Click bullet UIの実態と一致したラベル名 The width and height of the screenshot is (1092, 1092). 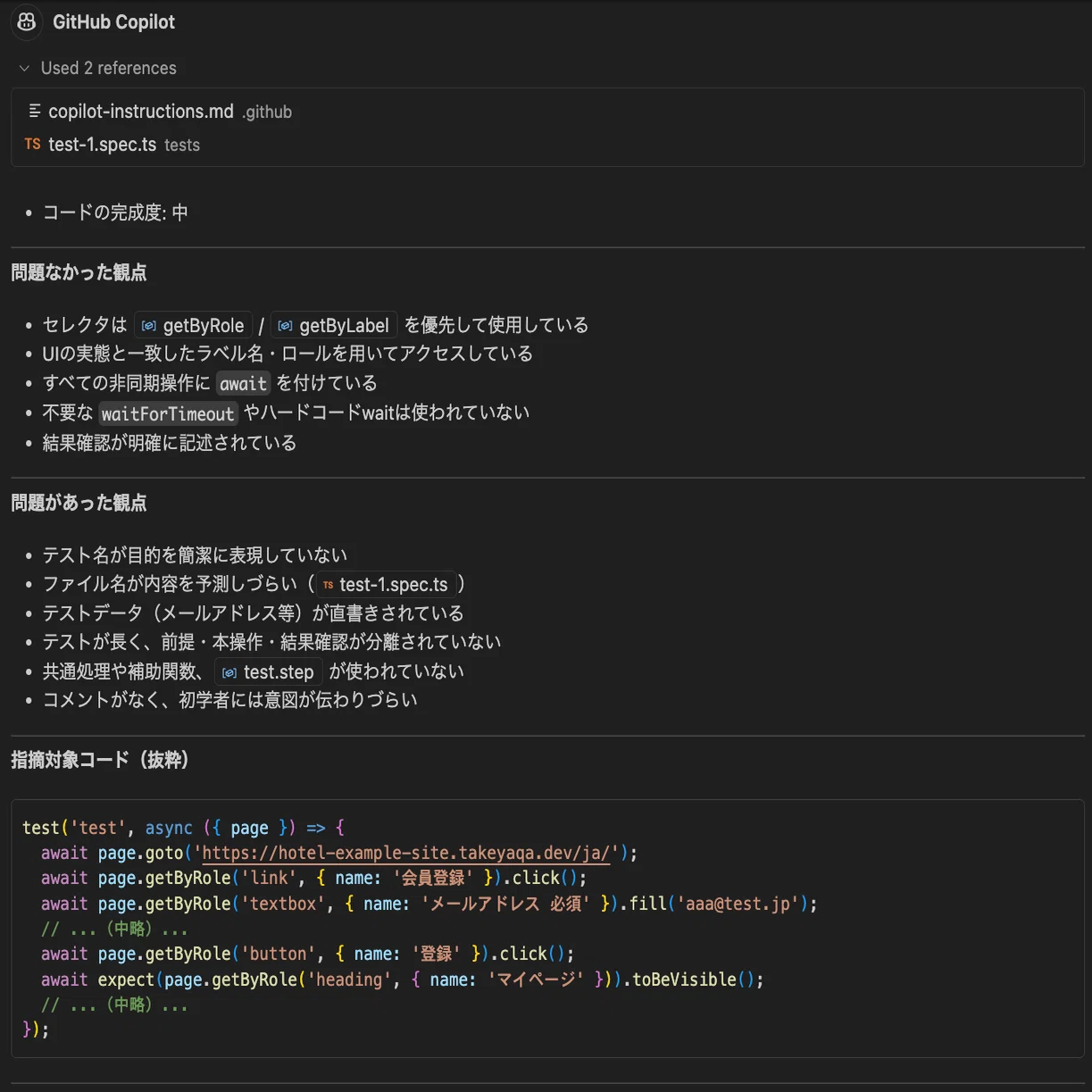[288, 354]
